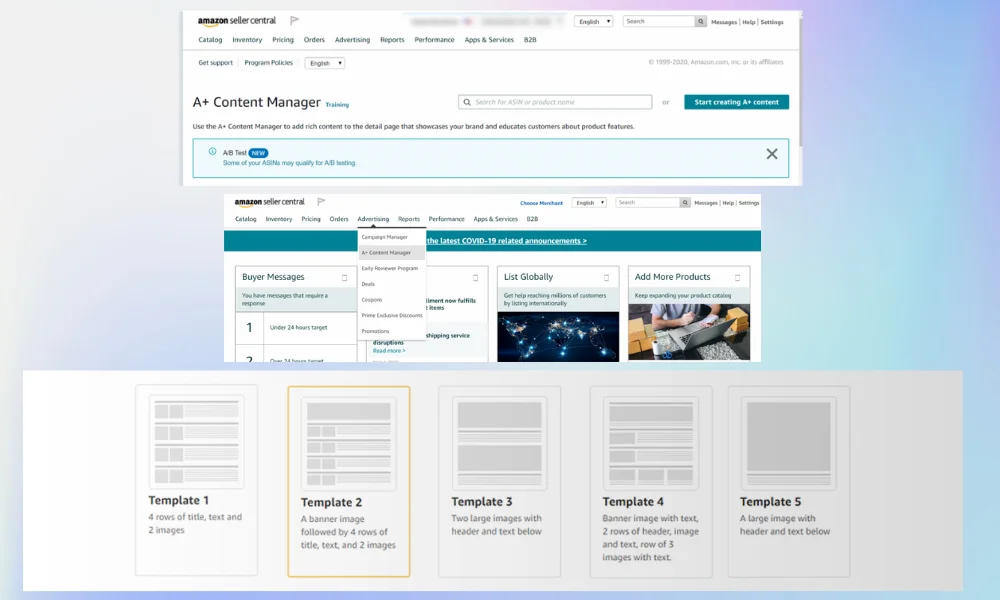Pick the Template 4 card

(651, 481)
